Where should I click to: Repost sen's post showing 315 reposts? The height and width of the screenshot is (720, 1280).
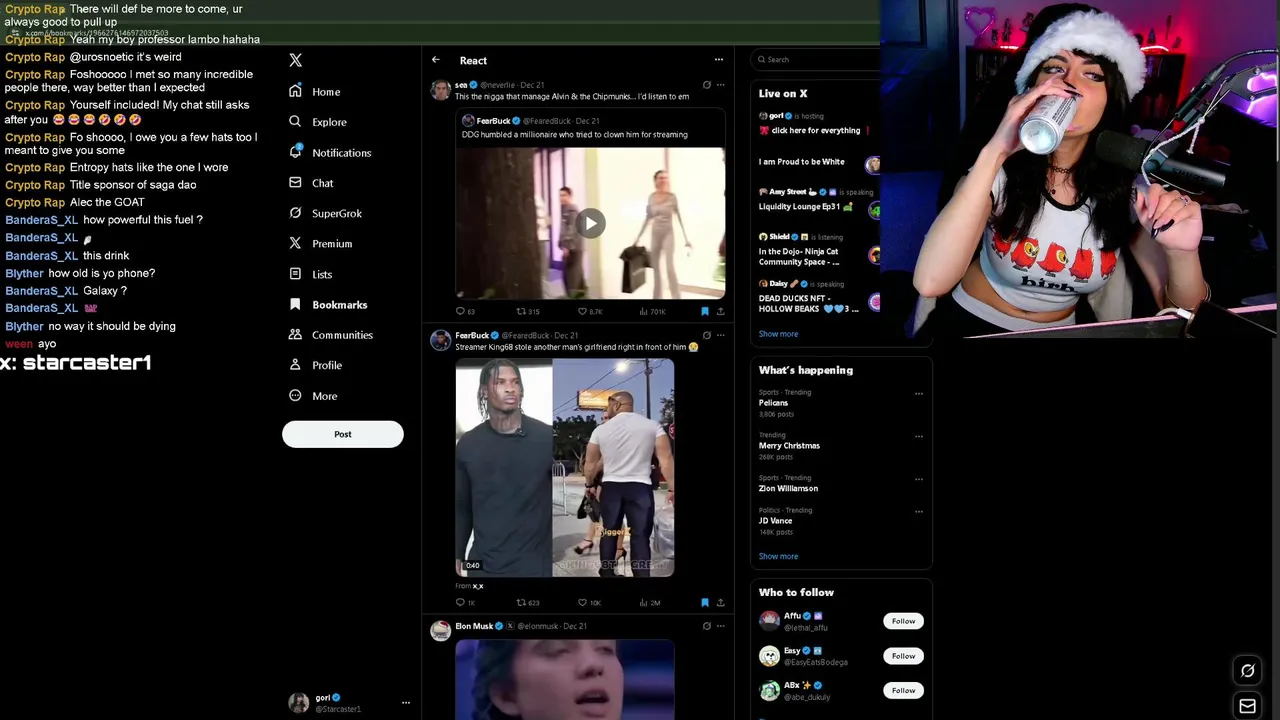point(528,311)
